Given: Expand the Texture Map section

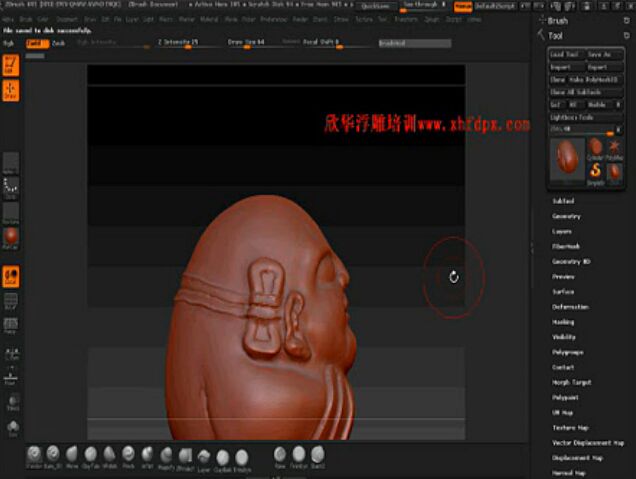Looking at the screenshot, I should click(570, 427).
